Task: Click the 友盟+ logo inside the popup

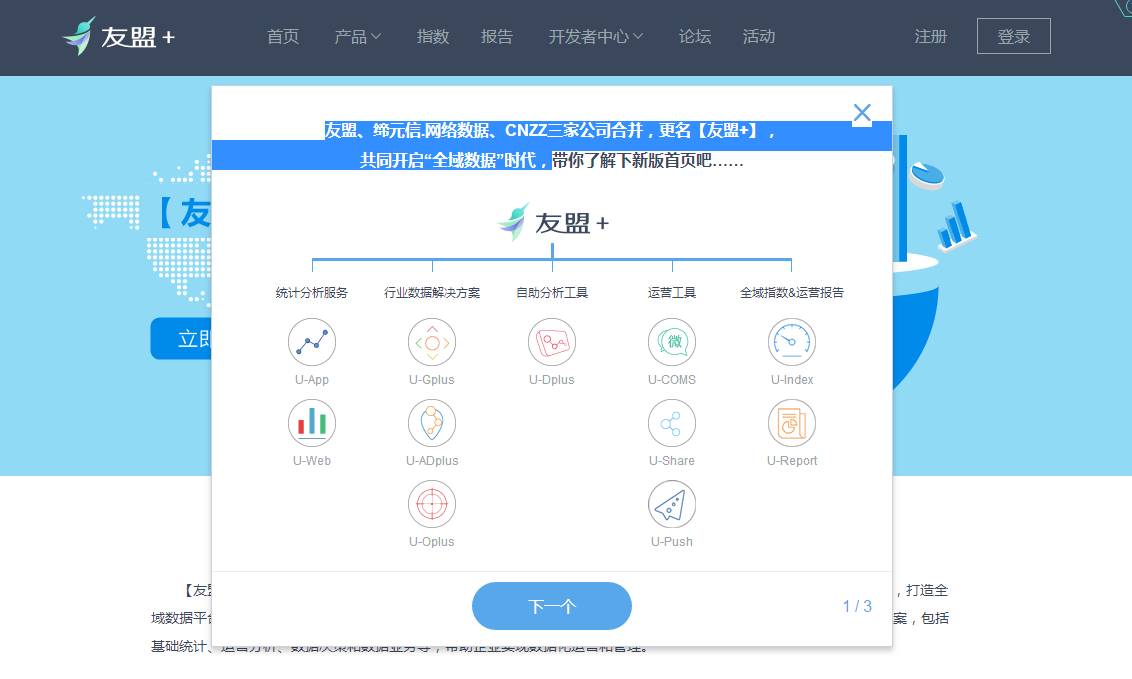Action: point(553,222)
